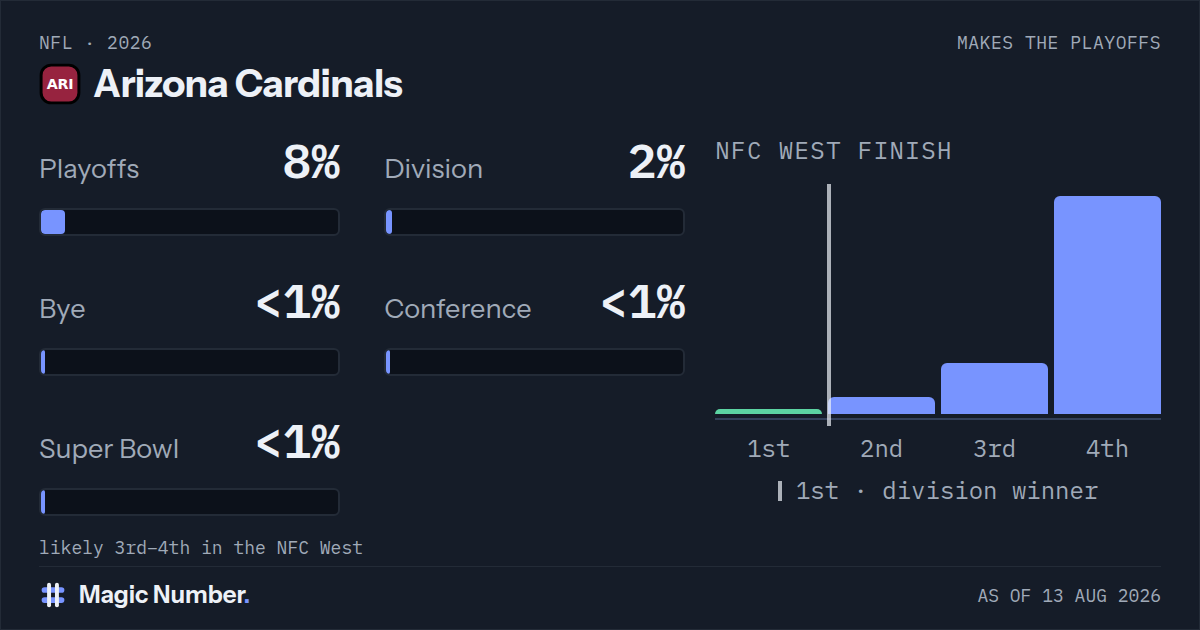
Task: Click the division winner legend marker
Action: (x=780, y=491)
